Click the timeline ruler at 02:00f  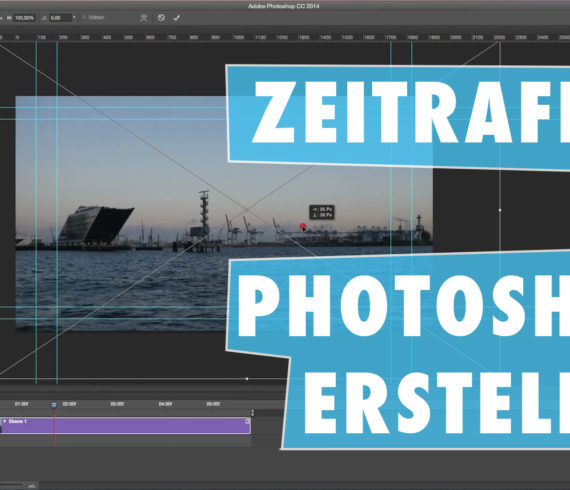coord(69,404)
